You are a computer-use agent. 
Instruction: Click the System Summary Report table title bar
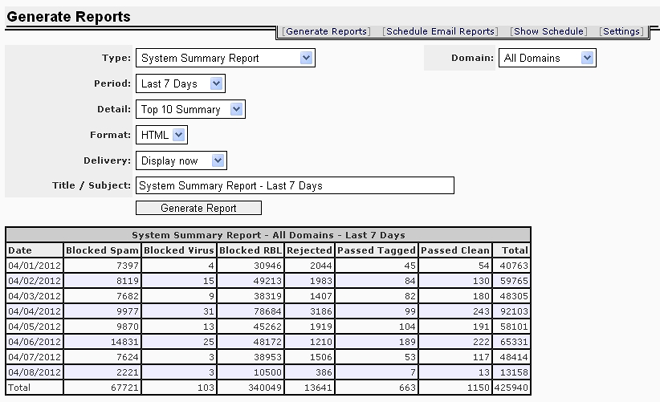click(x=268, y=235)
